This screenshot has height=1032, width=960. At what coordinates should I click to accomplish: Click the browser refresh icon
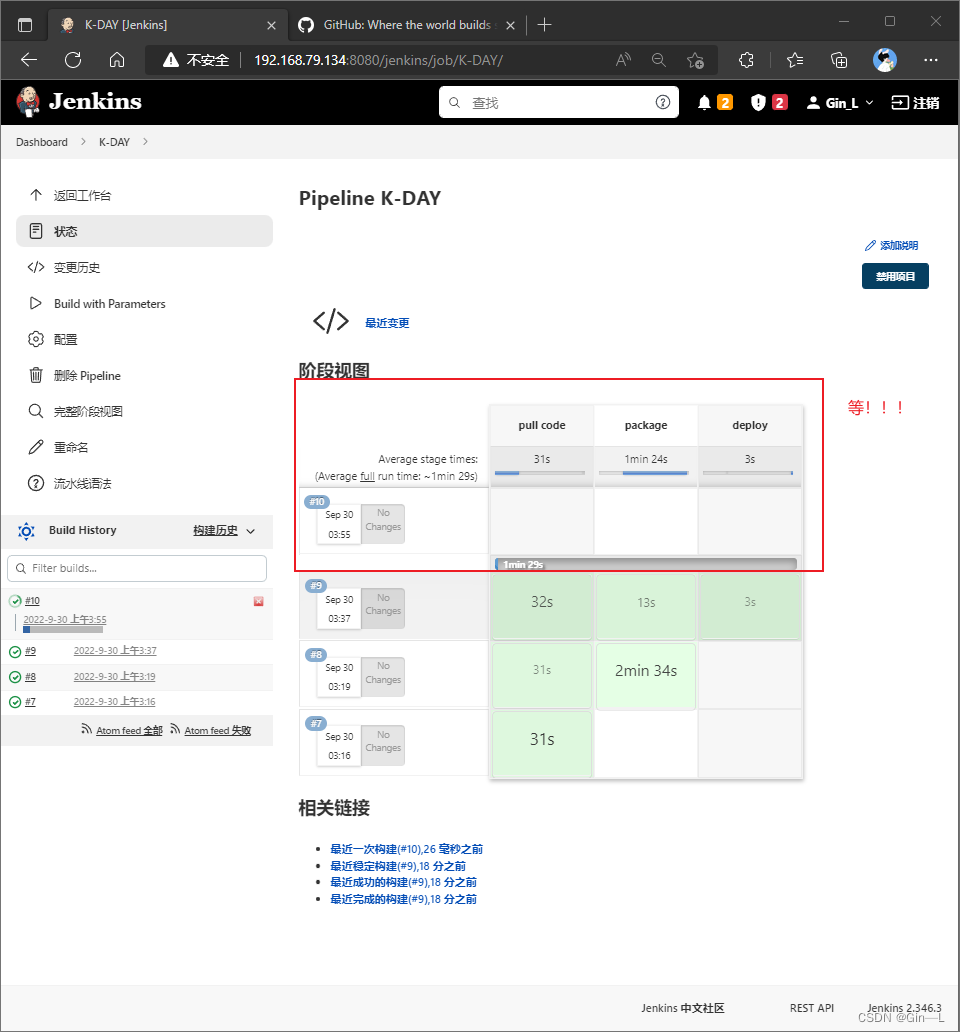point(73,60)
